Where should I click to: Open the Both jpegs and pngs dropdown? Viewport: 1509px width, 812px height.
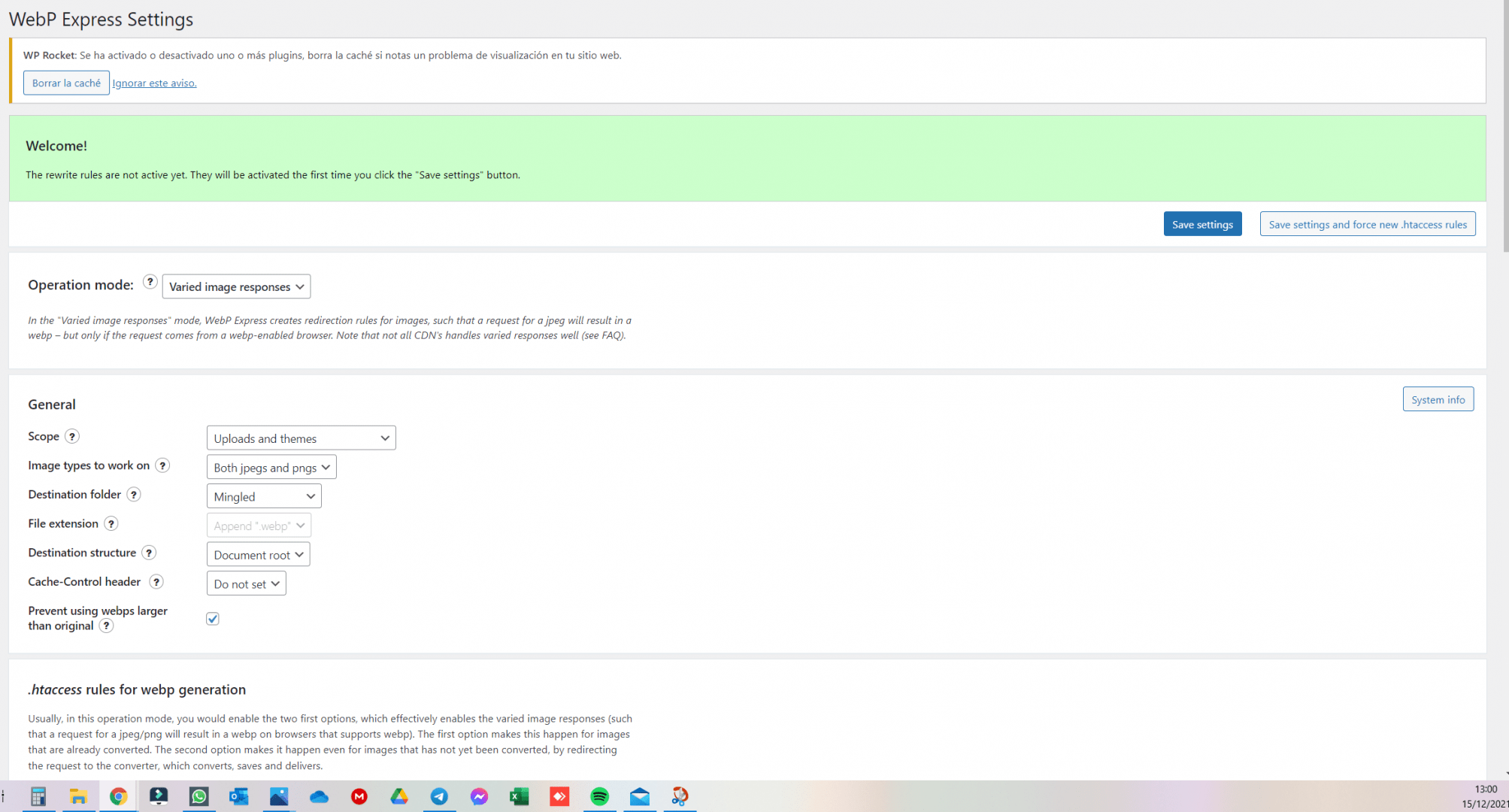pos(271,467)
